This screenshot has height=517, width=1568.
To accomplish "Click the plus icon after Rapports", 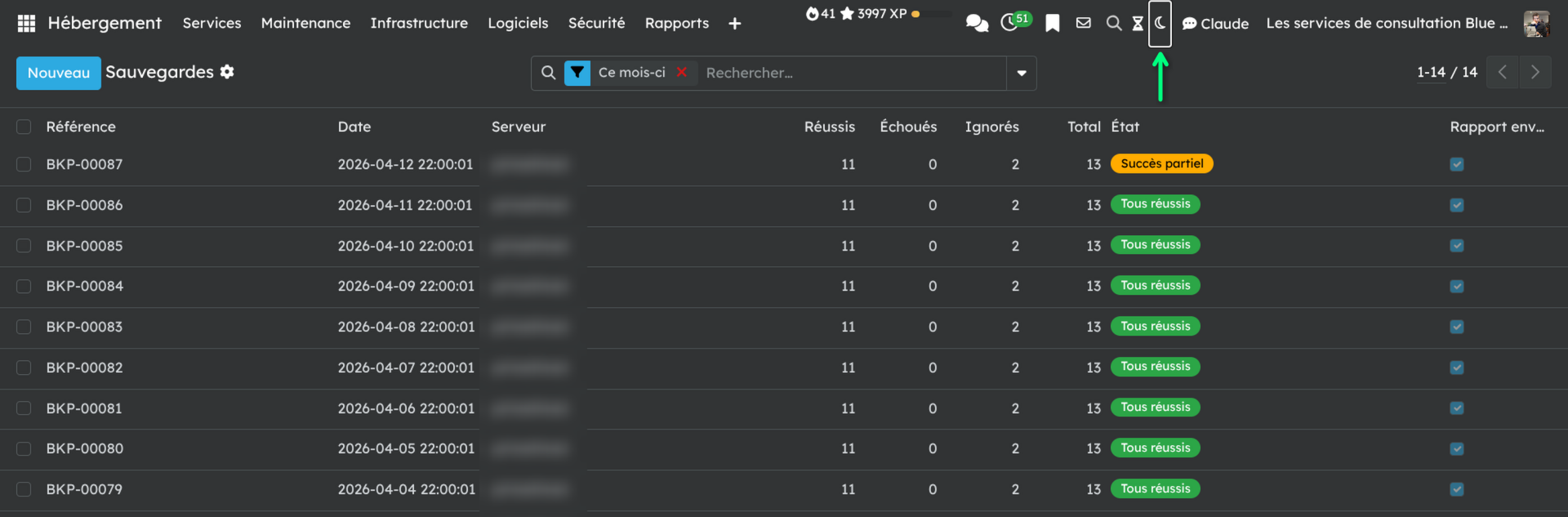I will click(x=735, y=24).
